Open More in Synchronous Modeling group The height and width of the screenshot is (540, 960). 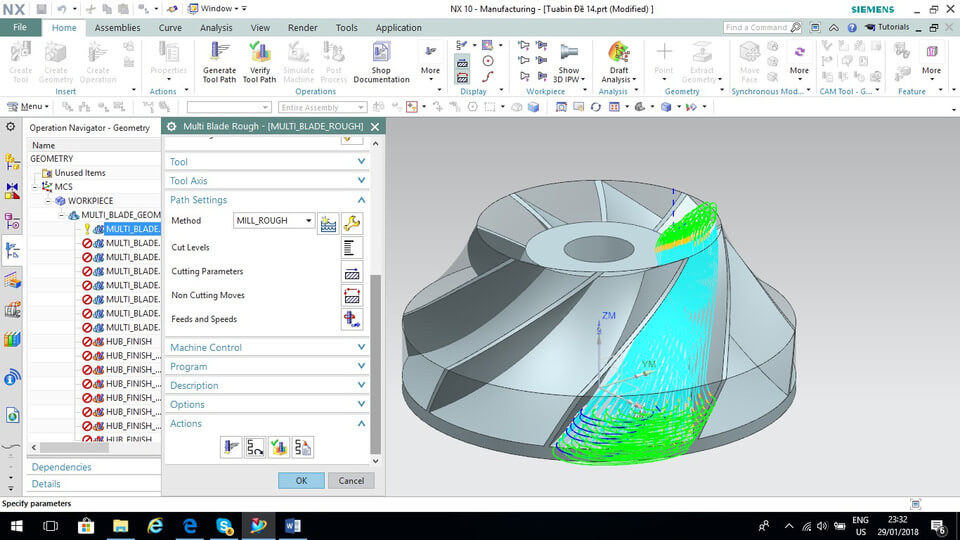pos(799,60)
